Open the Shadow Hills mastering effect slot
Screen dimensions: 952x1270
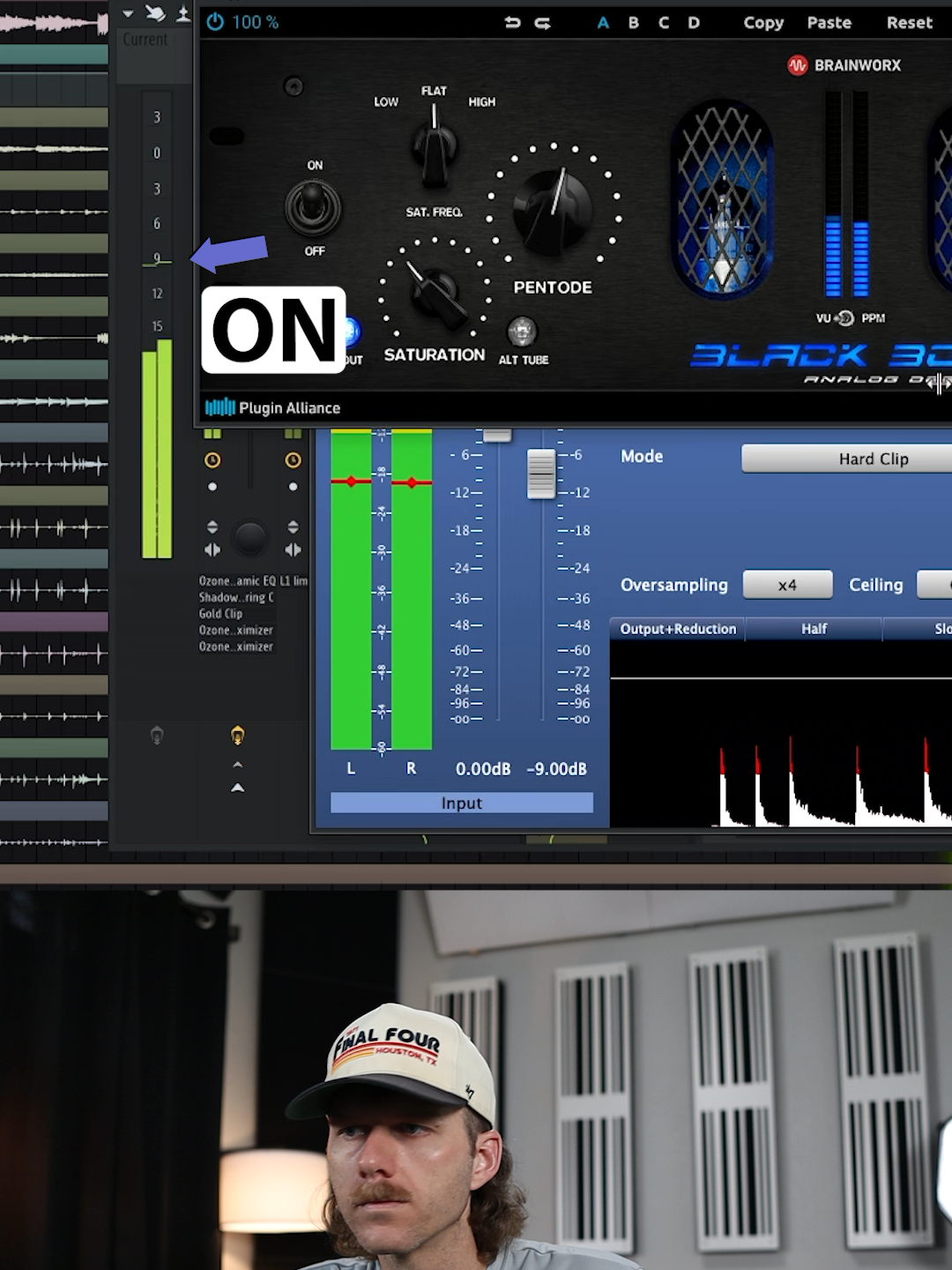236,597
